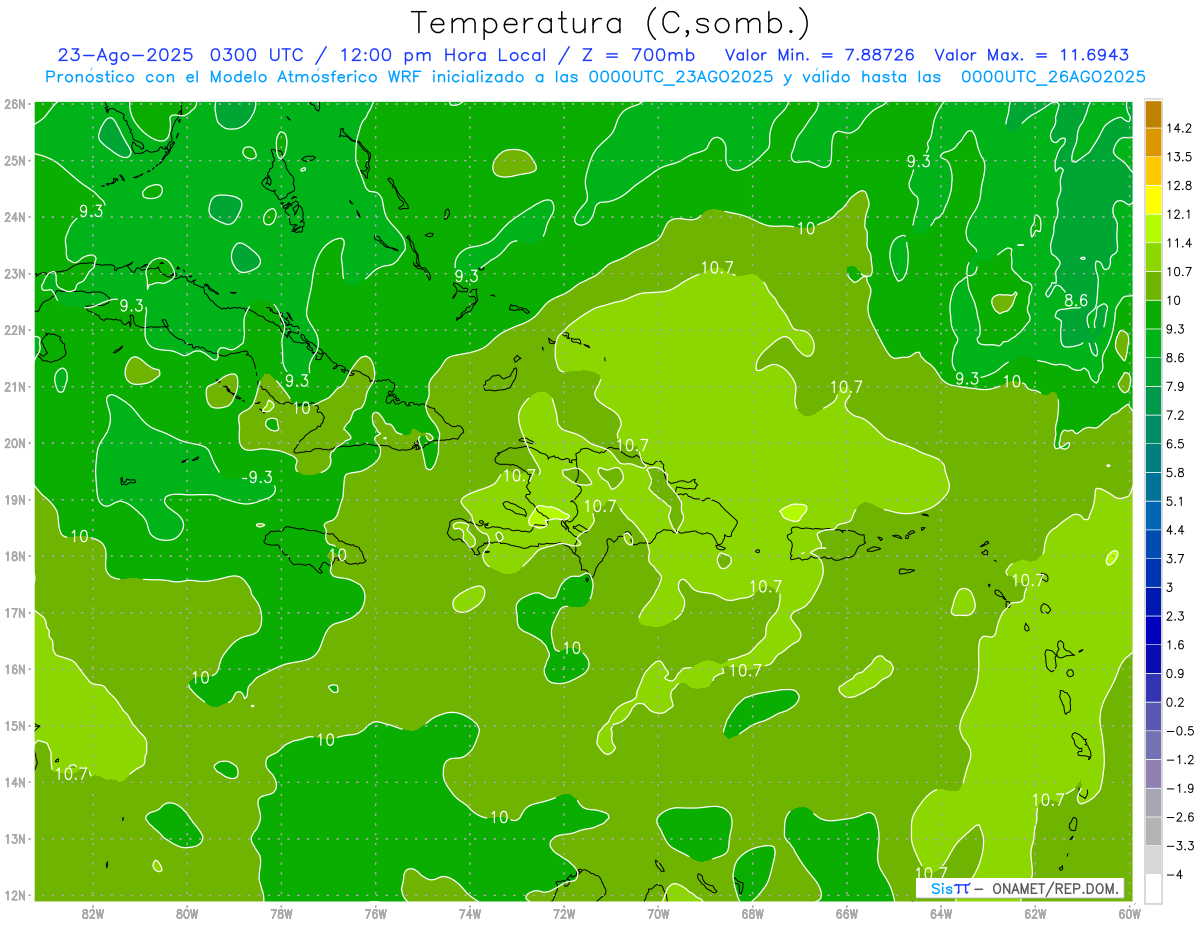The height and width of the screenshot is (927, 1200).
Task: Click the "76W" longitude axis label
Action: pyautogui.click(x=376, y=913)
